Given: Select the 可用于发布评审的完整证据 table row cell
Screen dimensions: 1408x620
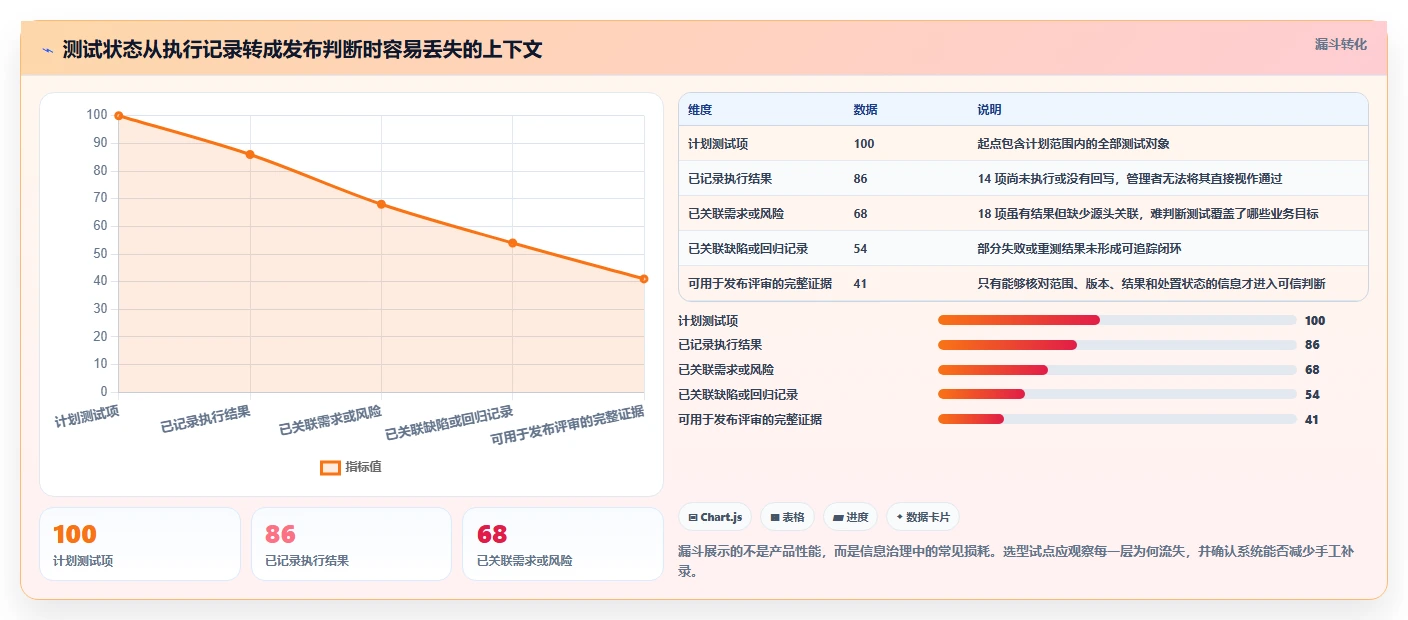Looking at the screenshot, I should (760, 284).
